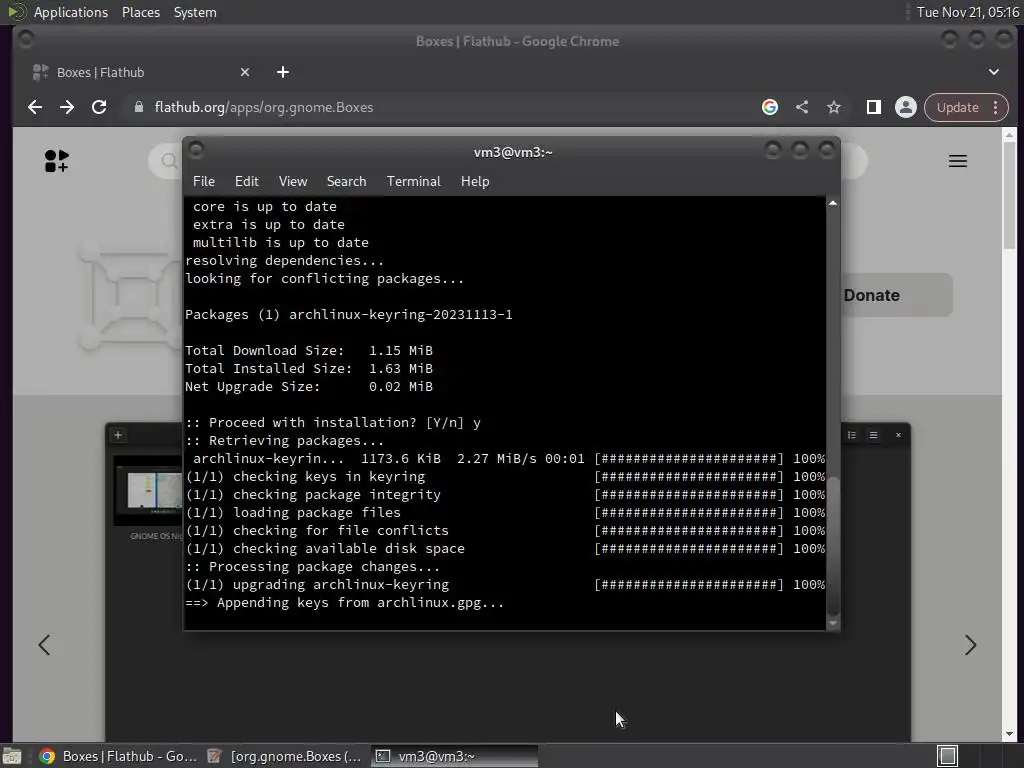Open Applications menu in top panel
The image size is (1024, 768).
(x=71, y=12)
